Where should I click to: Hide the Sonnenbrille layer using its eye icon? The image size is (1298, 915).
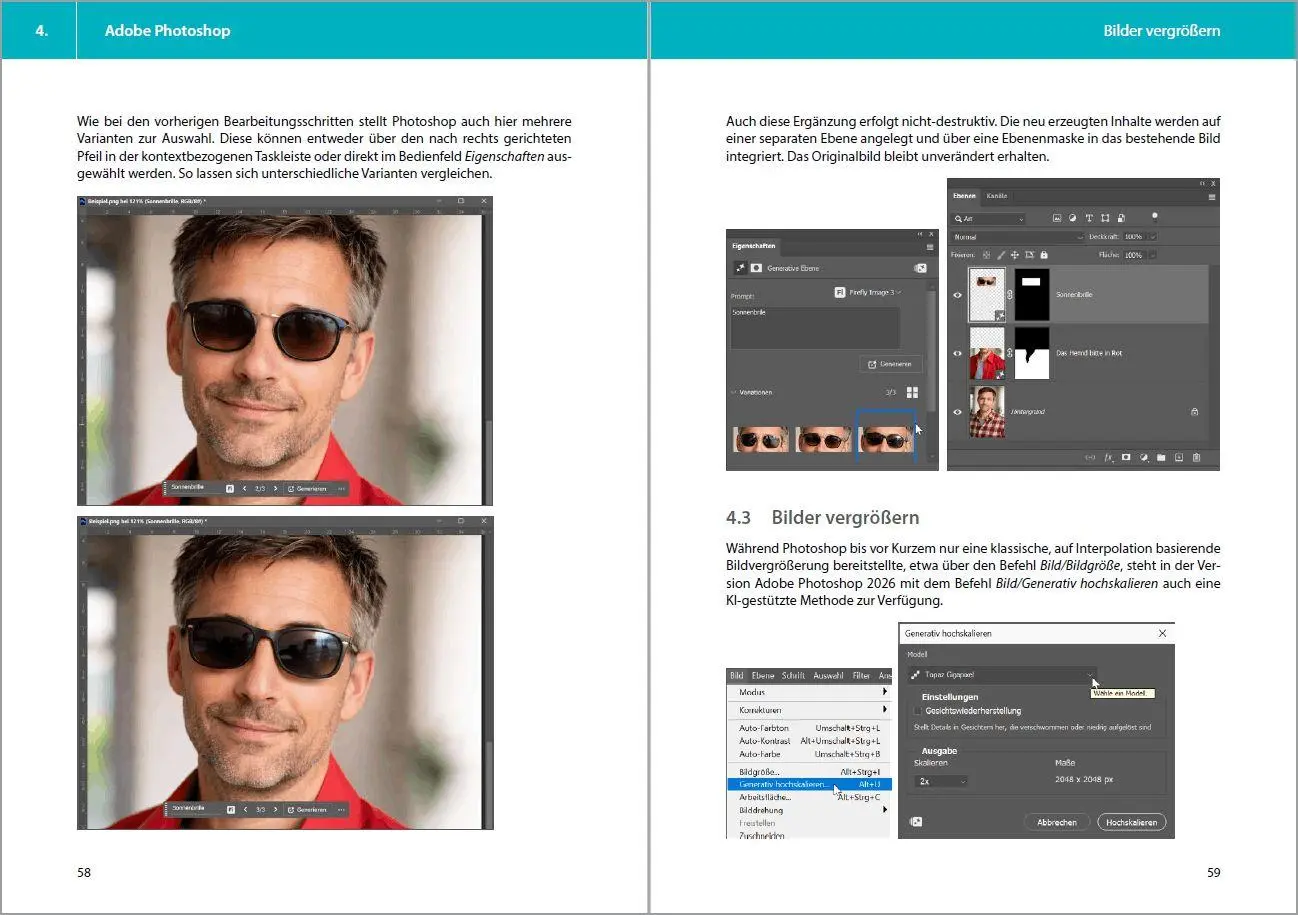point(957,295)
